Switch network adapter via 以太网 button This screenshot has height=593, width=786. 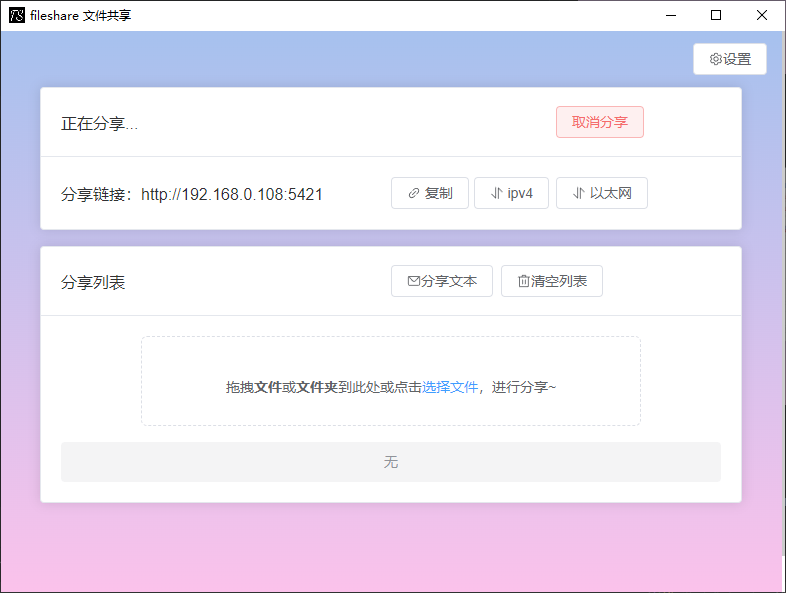[x=602, y=193]
